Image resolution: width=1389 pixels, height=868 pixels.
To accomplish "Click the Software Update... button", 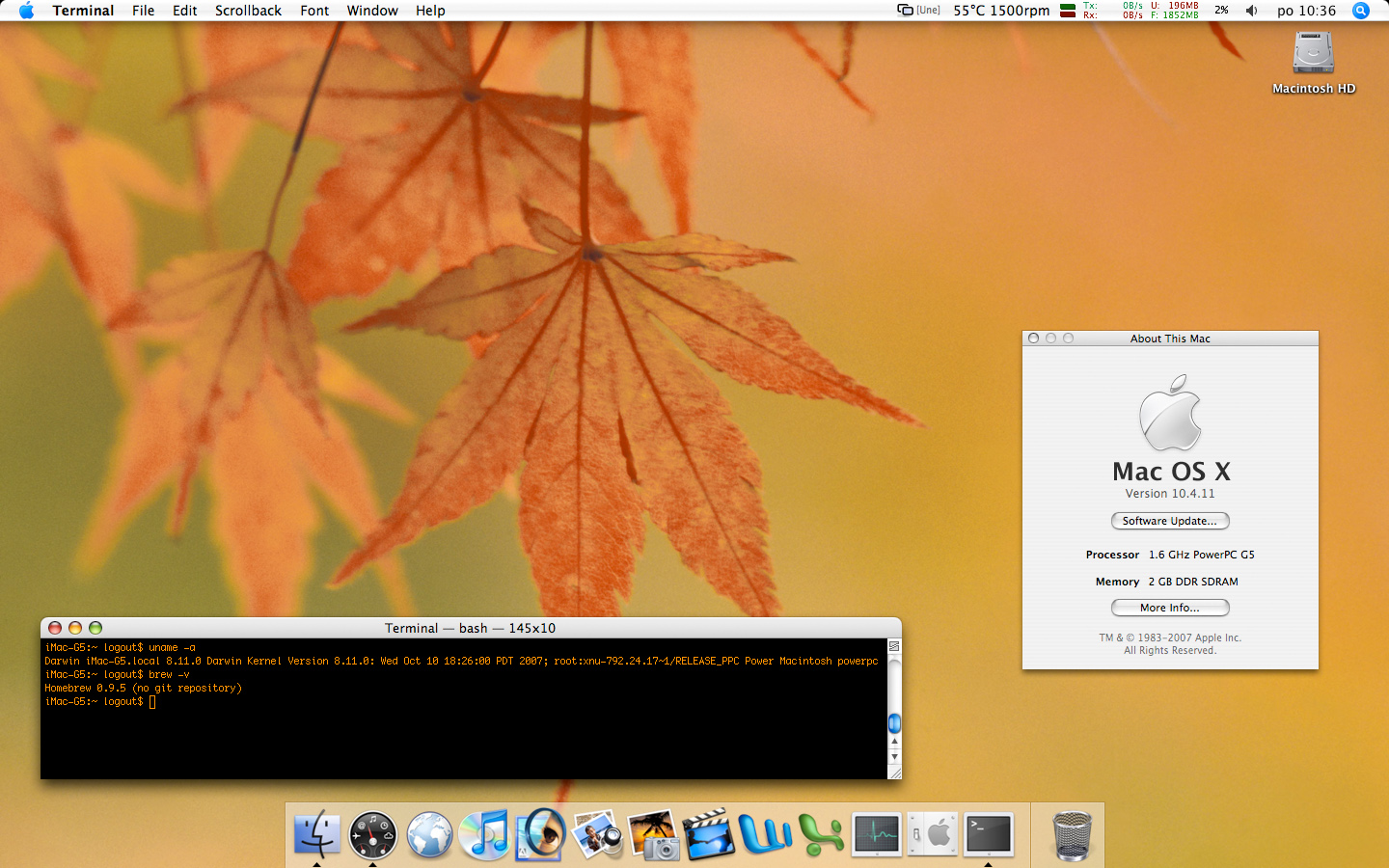I will pos(1170,521).
